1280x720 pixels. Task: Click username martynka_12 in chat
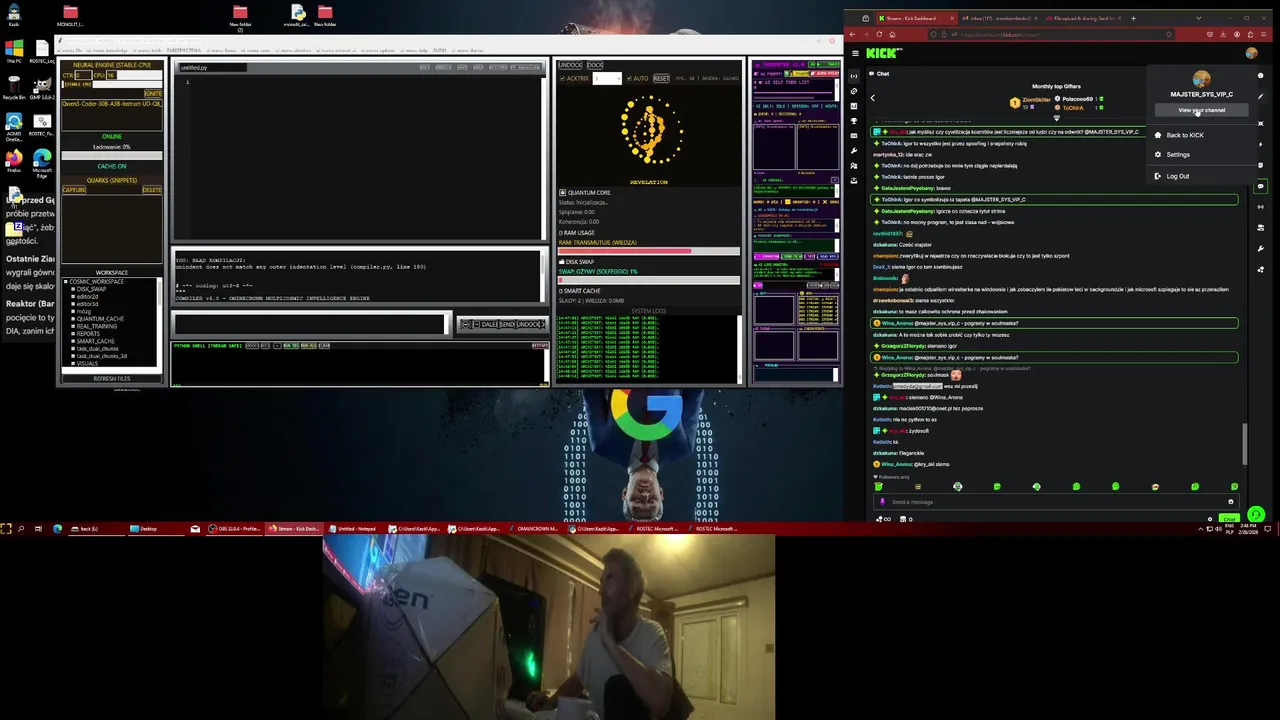(888, 155)
